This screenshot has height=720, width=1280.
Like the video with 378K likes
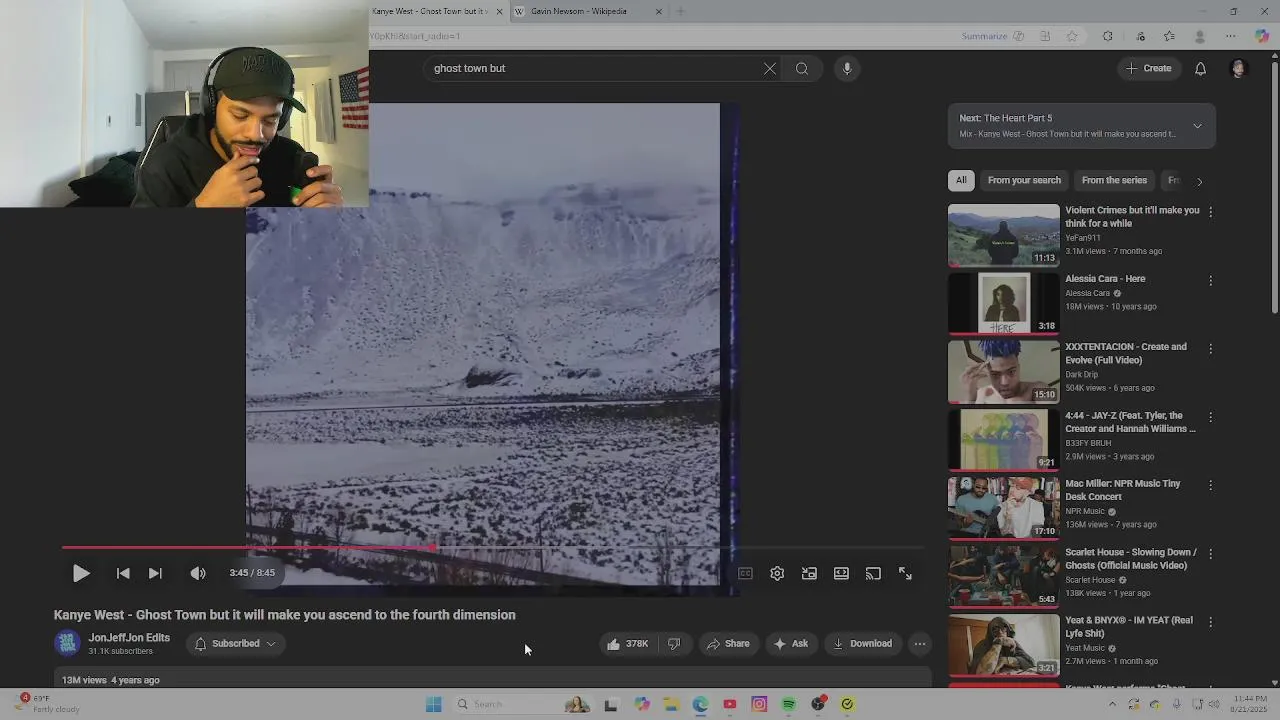point(627,644)
